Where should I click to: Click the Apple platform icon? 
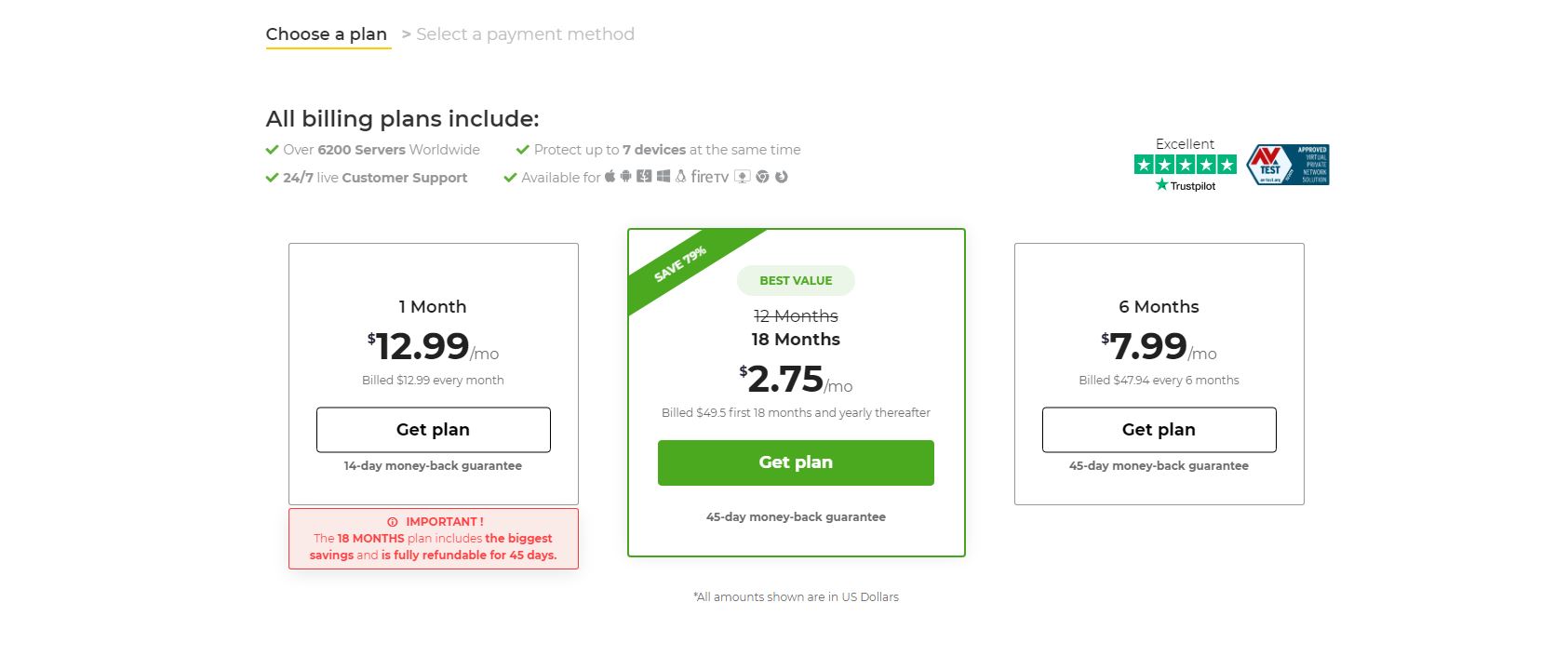click(x=610, y=176)
